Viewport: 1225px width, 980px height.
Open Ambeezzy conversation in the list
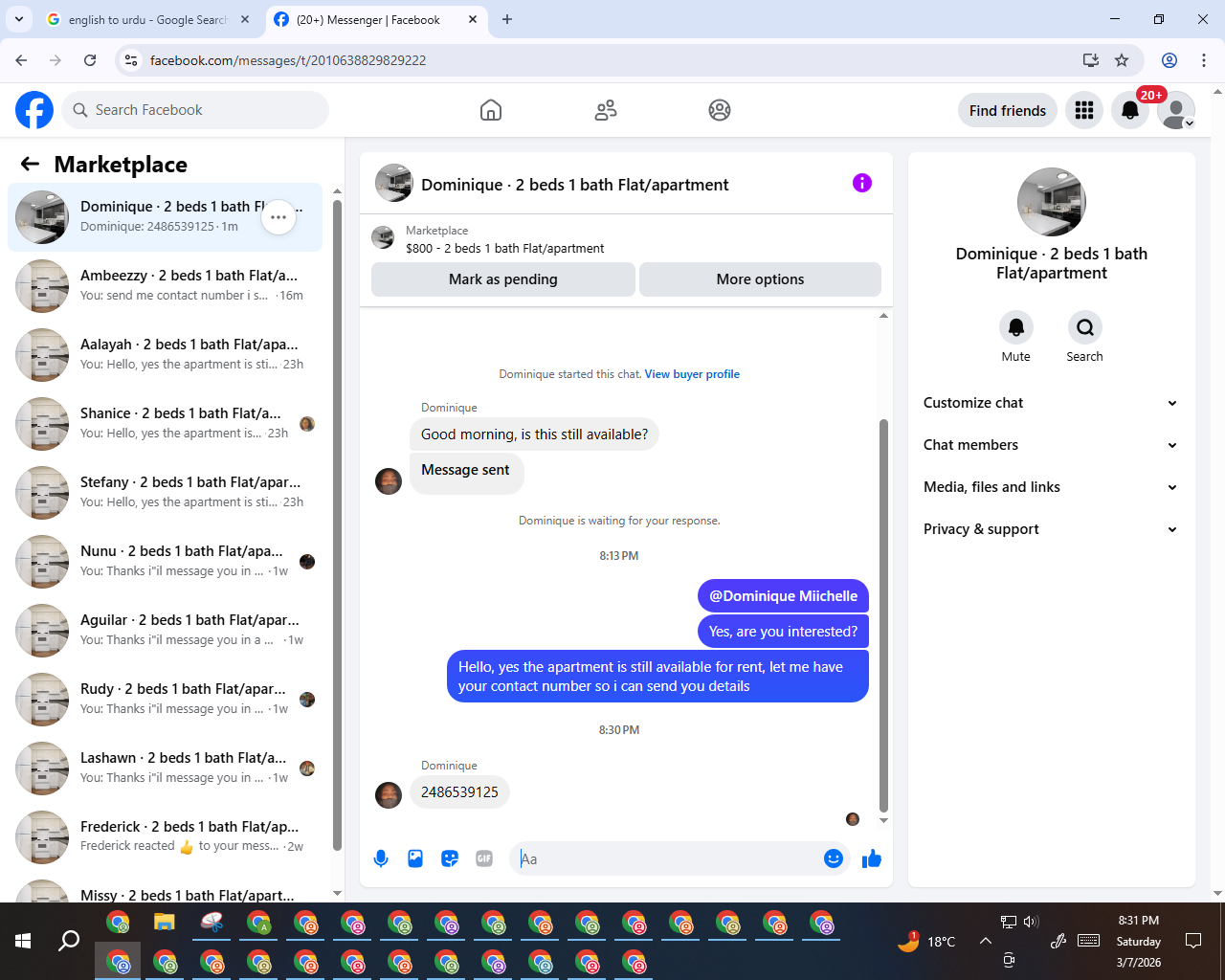165,286
